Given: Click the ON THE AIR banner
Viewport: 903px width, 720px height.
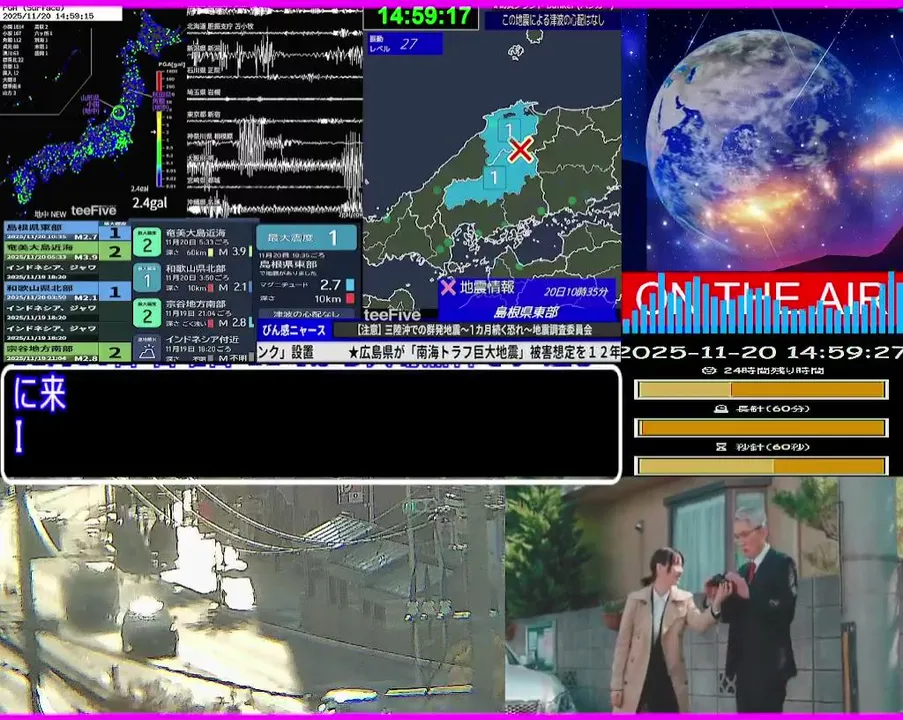Looking at the screenshot, I should click(762, 302).
